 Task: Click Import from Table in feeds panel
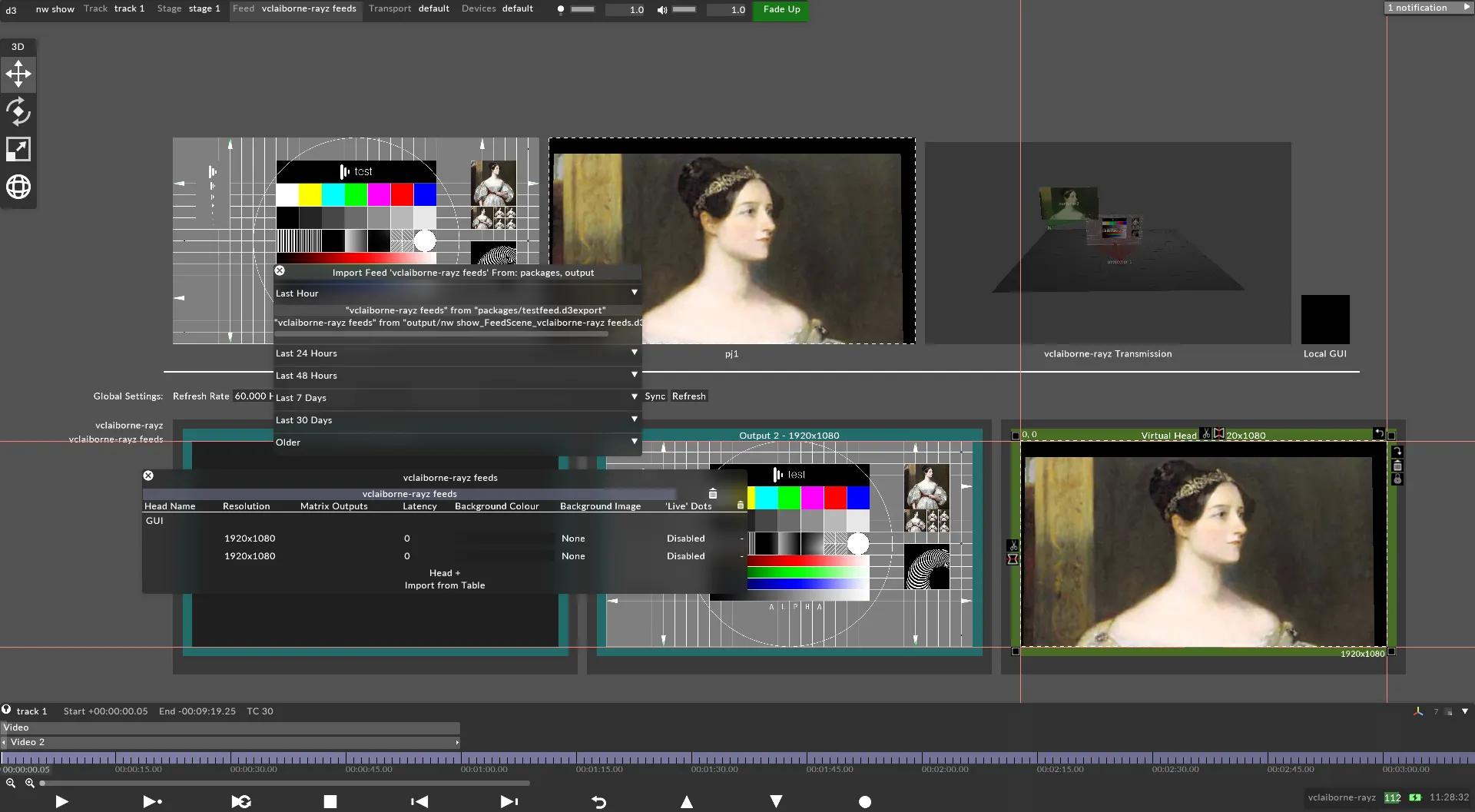coord(445,585)
